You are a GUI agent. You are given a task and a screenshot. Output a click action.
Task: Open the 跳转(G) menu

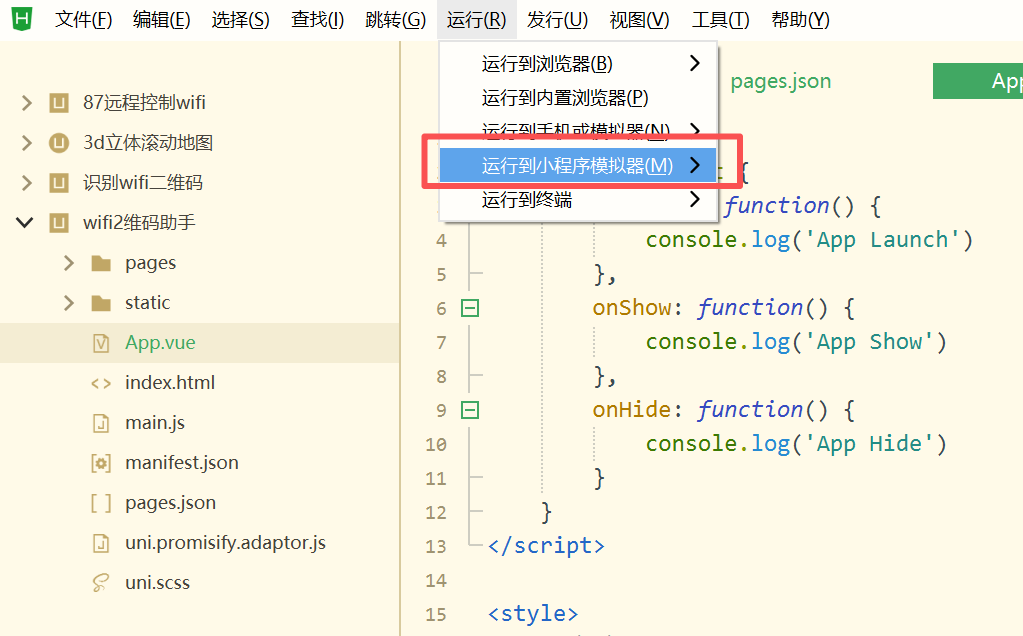tap(395, 20)
